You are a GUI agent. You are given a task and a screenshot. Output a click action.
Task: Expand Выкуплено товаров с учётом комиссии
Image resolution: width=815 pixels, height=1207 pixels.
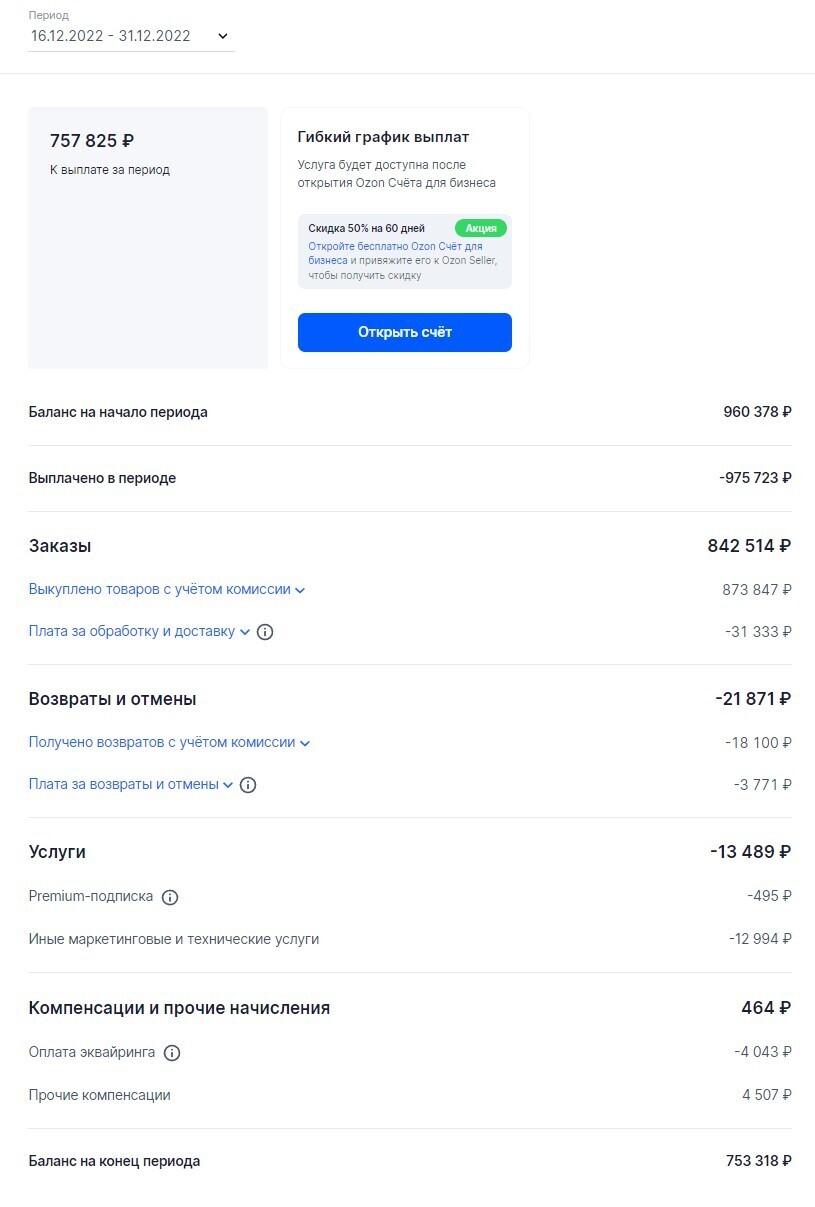pyautogui.click(x=166, y=590)
